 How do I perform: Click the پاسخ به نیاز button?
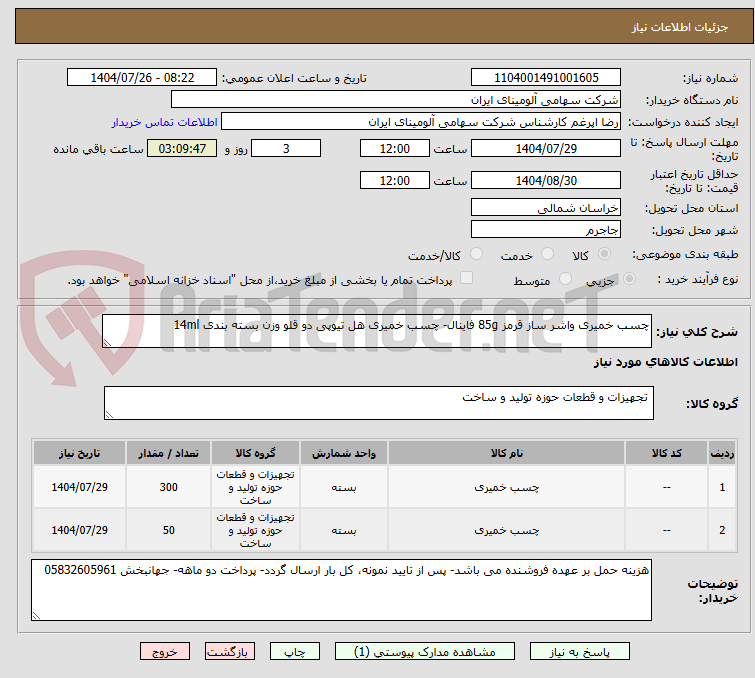[x=579, y=652]
